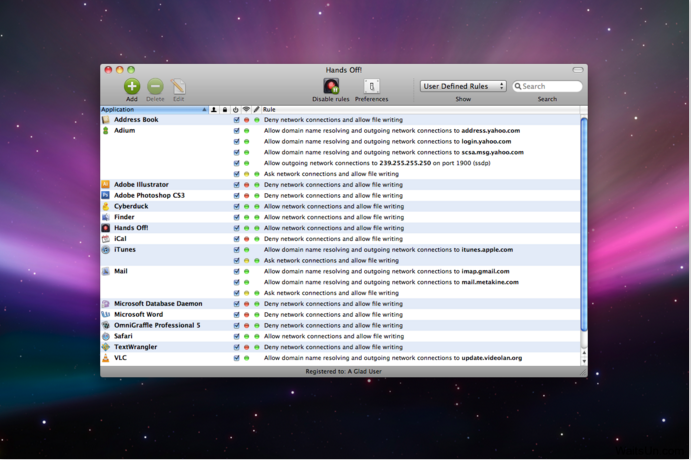Screen dimensions: 691x460
Task: Toggle the Microsoft Word rule checkbox
Action: [237, 315]
